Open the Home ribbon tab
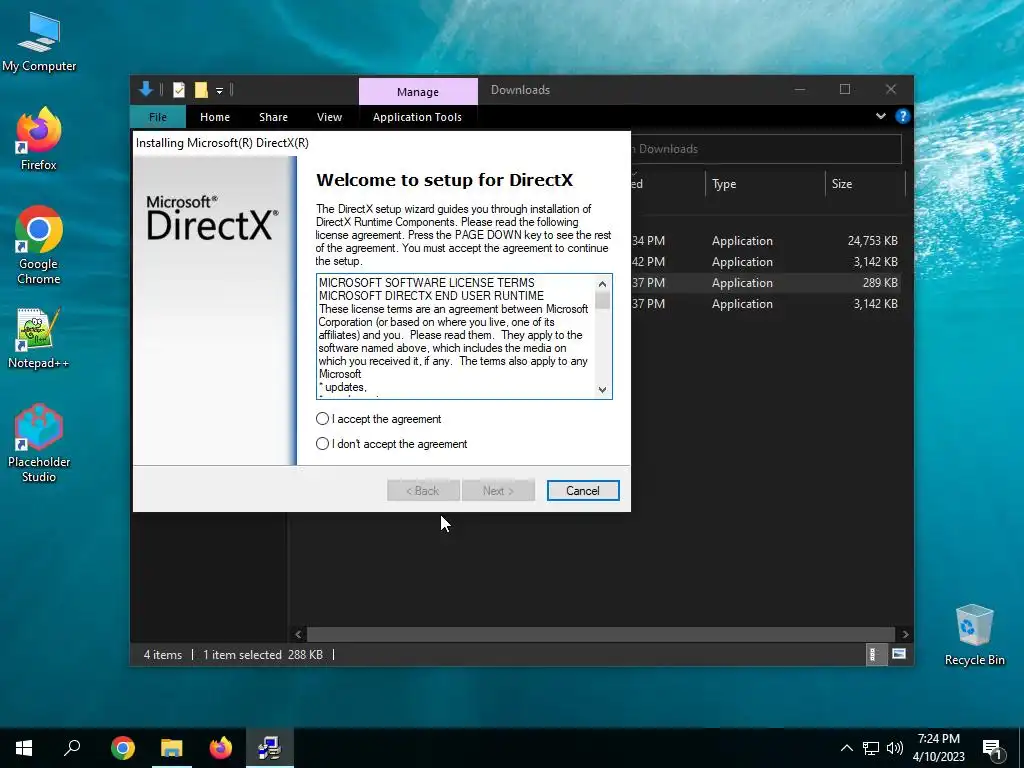This screenshot has height=768, width=1024. tap(215, 117)
